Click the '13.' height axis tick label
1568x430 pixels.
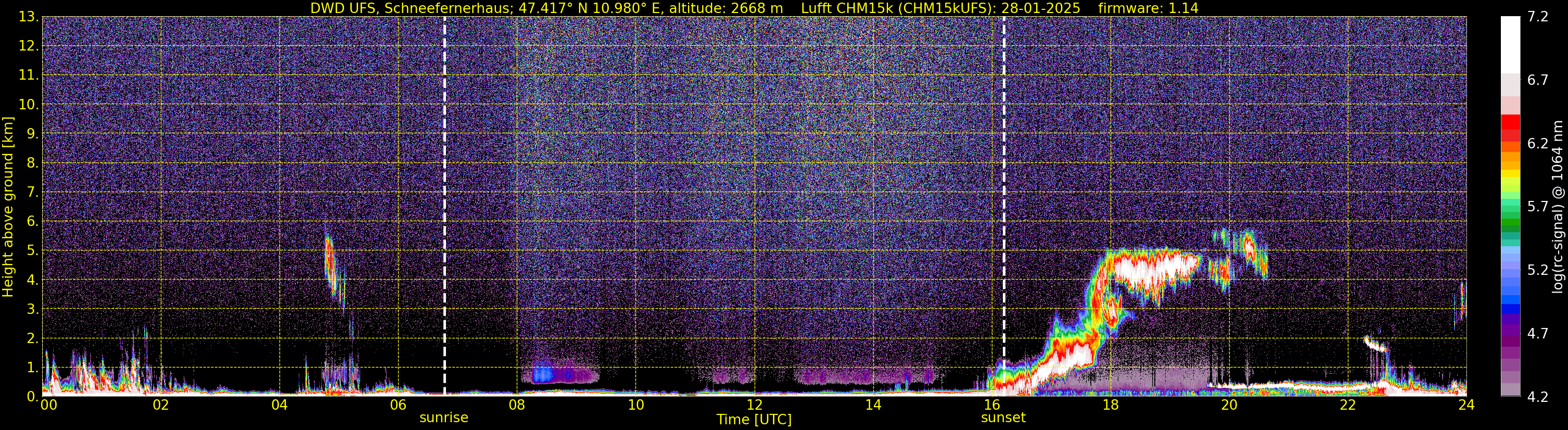(28, 17)
